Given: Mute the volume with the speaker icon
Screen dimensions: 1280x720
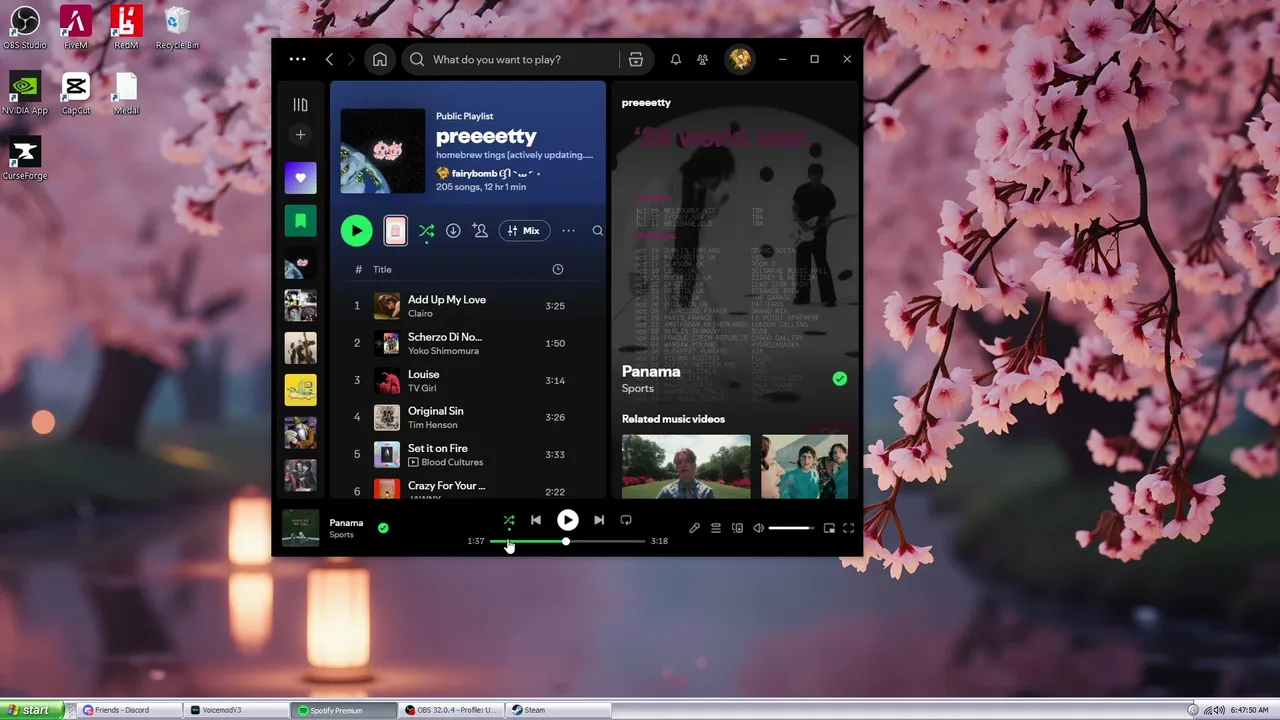Looking at the screenshot, I should point(758,528).
